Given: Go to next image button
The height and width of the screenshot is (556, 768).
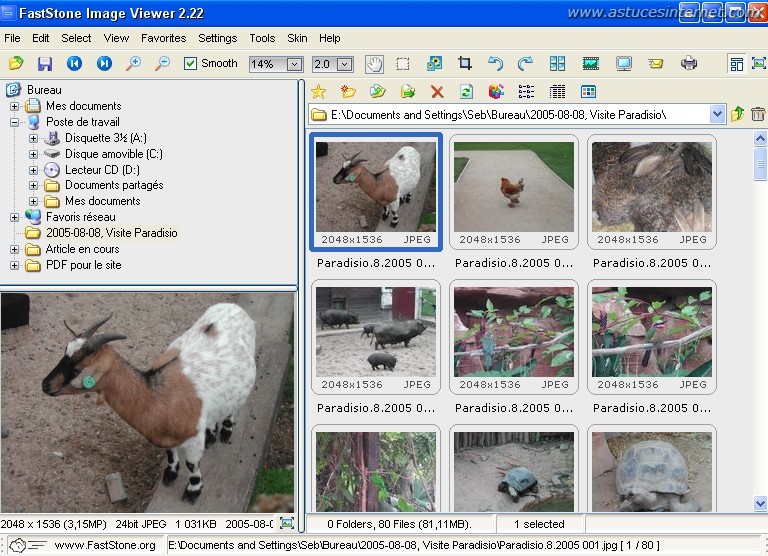Looking at the screenshot, I should click(104, 63).
